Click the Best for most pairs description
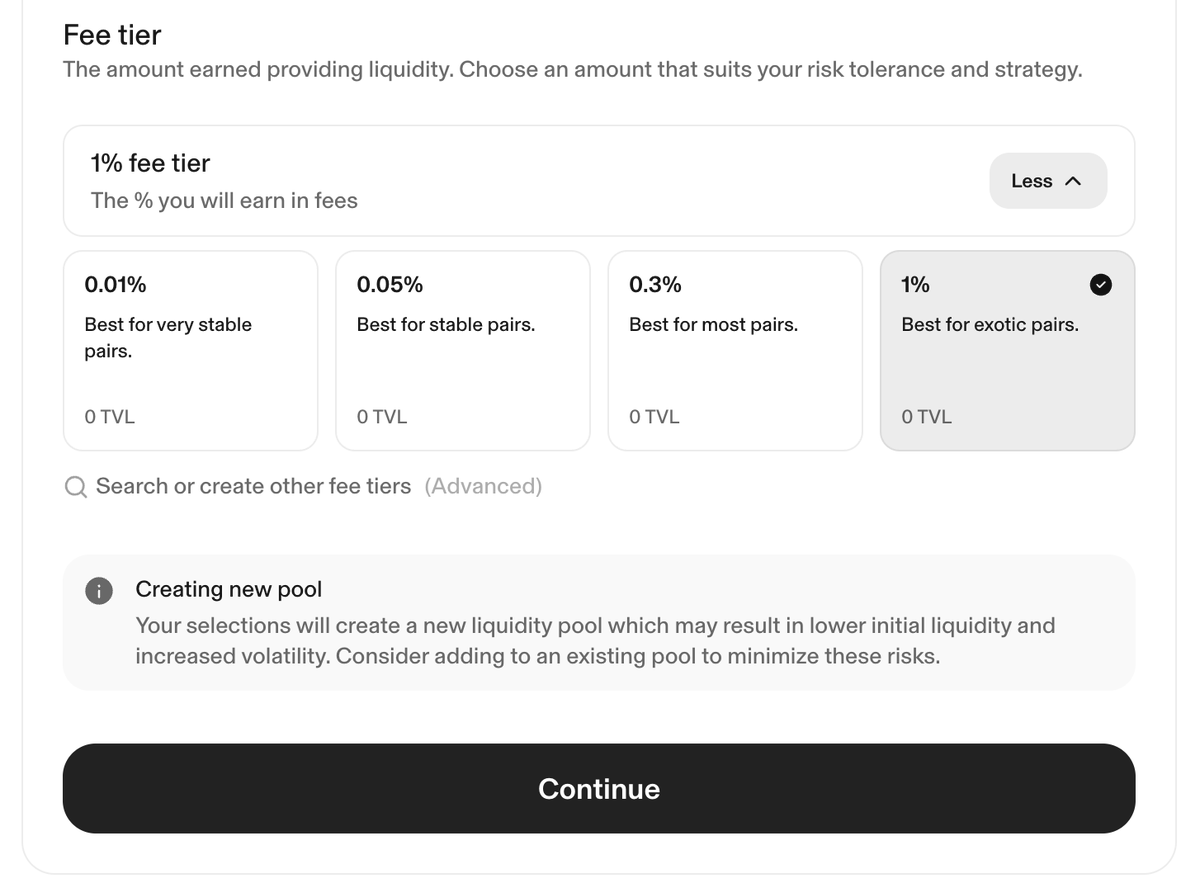 tap(713, 325)
